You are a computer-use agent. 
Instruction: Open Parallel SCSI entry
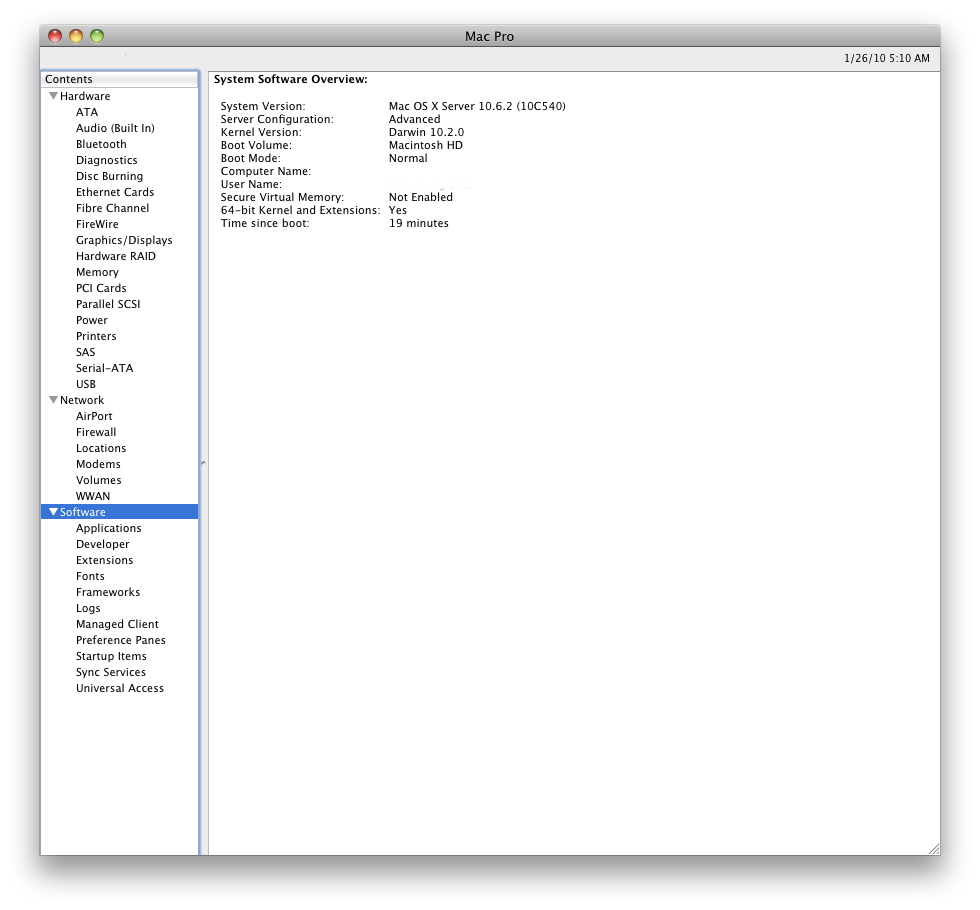point(108,304)
